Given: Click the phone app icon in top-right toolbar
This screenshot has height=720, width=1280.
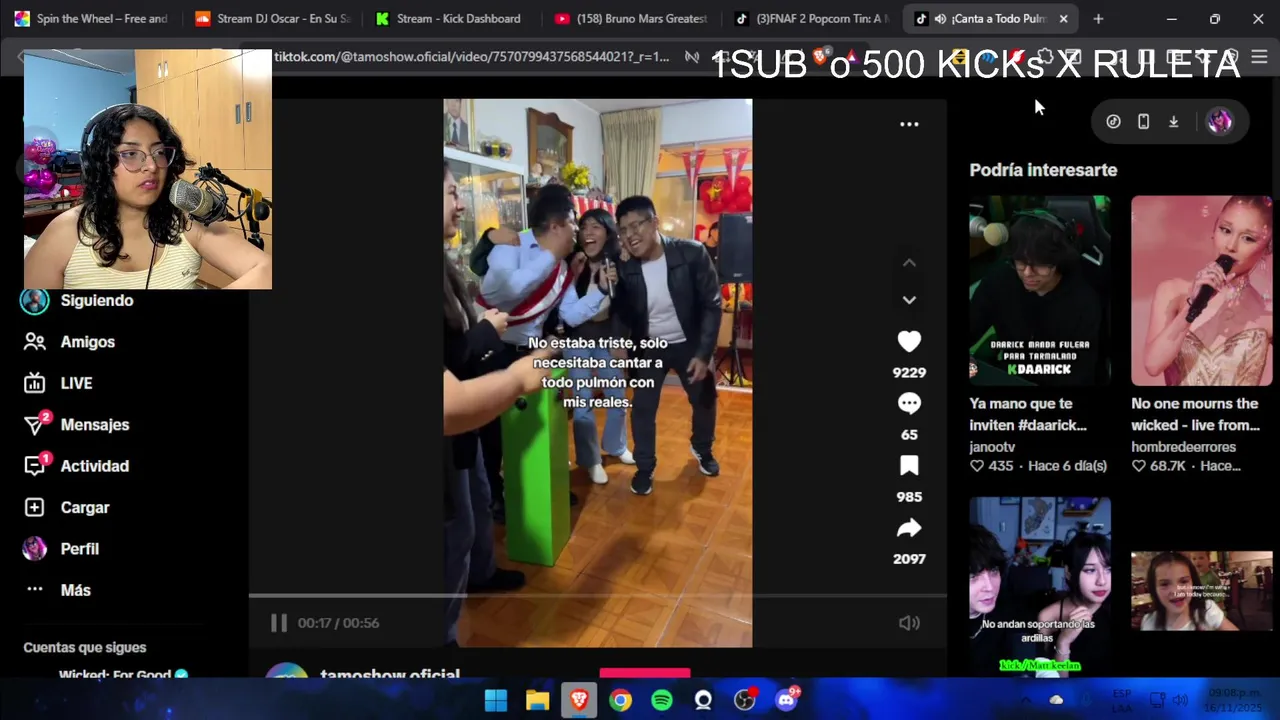Looking at the screenshot, I should (x=1143, y=121).
